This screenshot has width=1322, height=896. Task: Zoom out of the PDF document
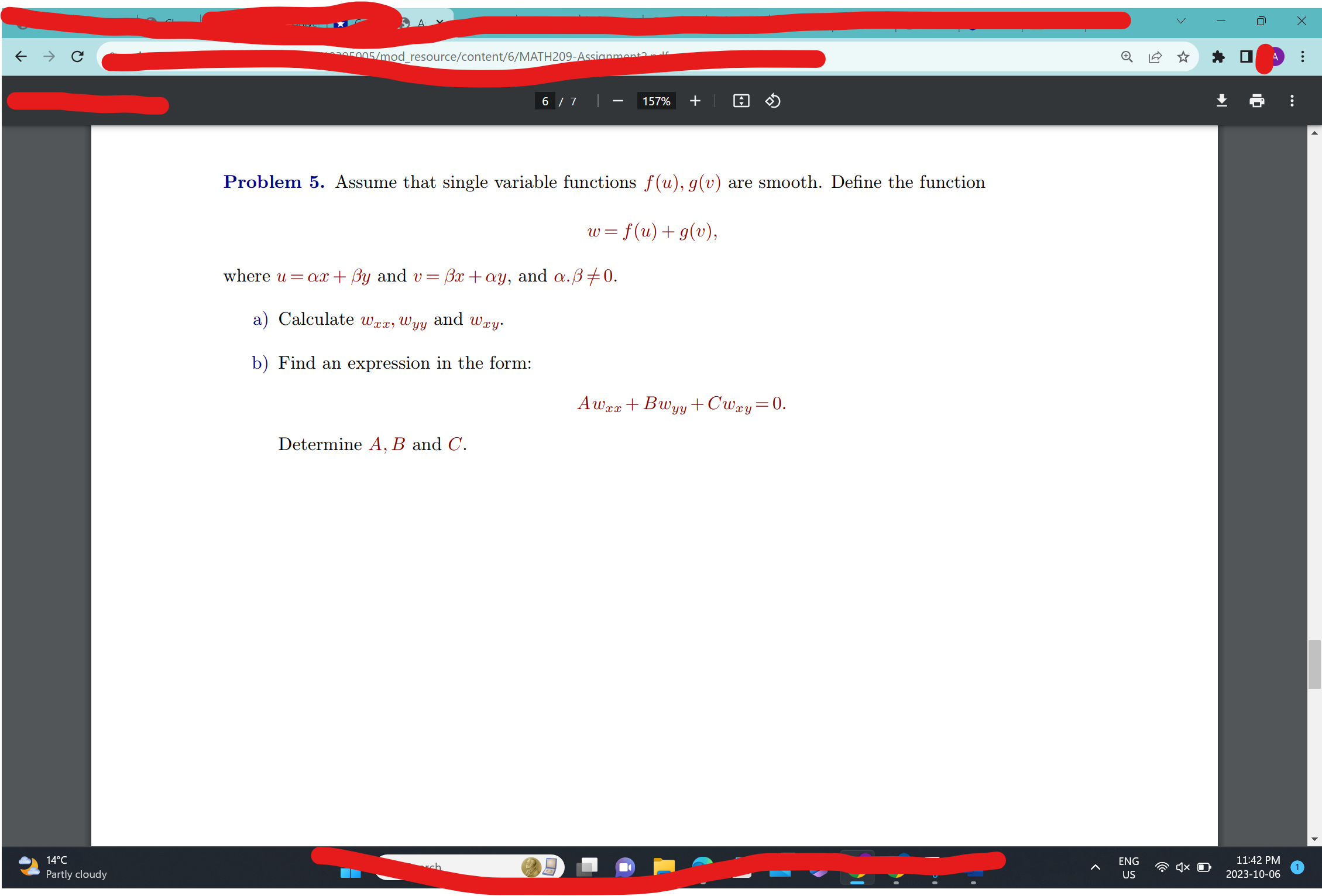[x=617, y=101]
